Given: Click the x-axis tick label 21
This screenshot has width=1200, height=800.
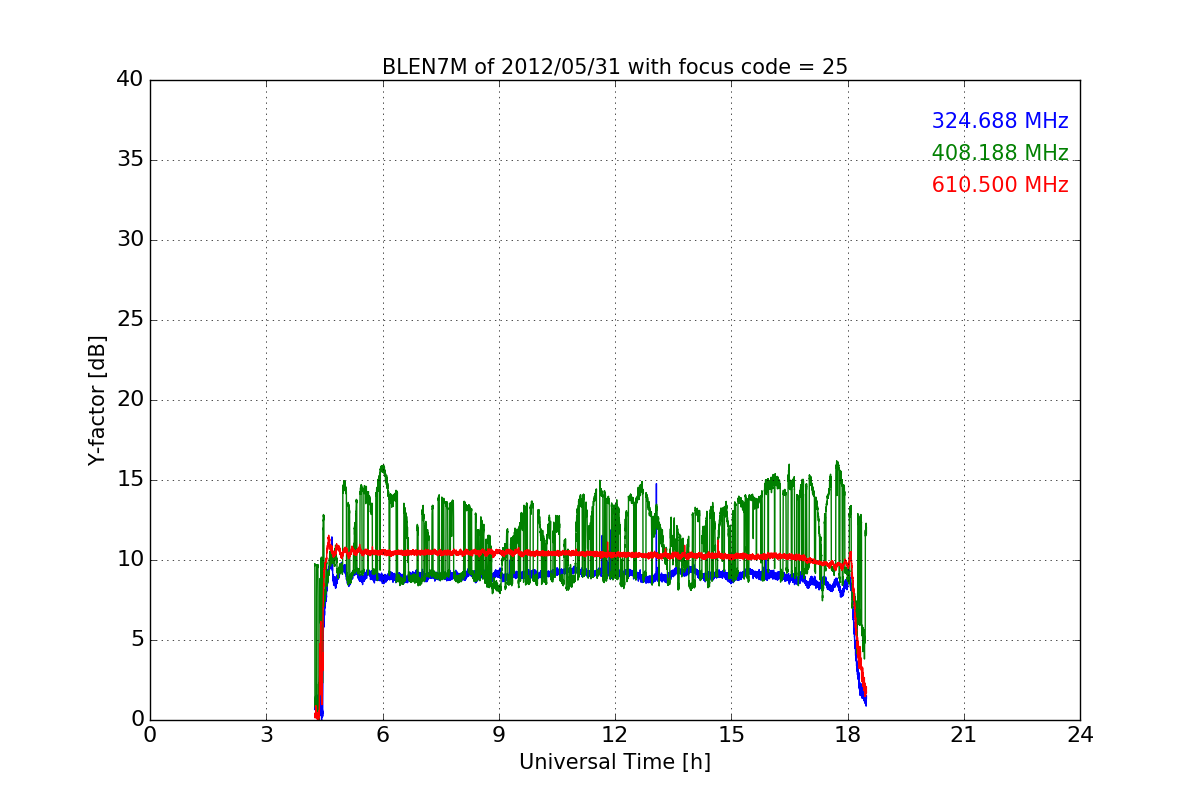Looking at the screenshot, I should (x=964, y=735).
